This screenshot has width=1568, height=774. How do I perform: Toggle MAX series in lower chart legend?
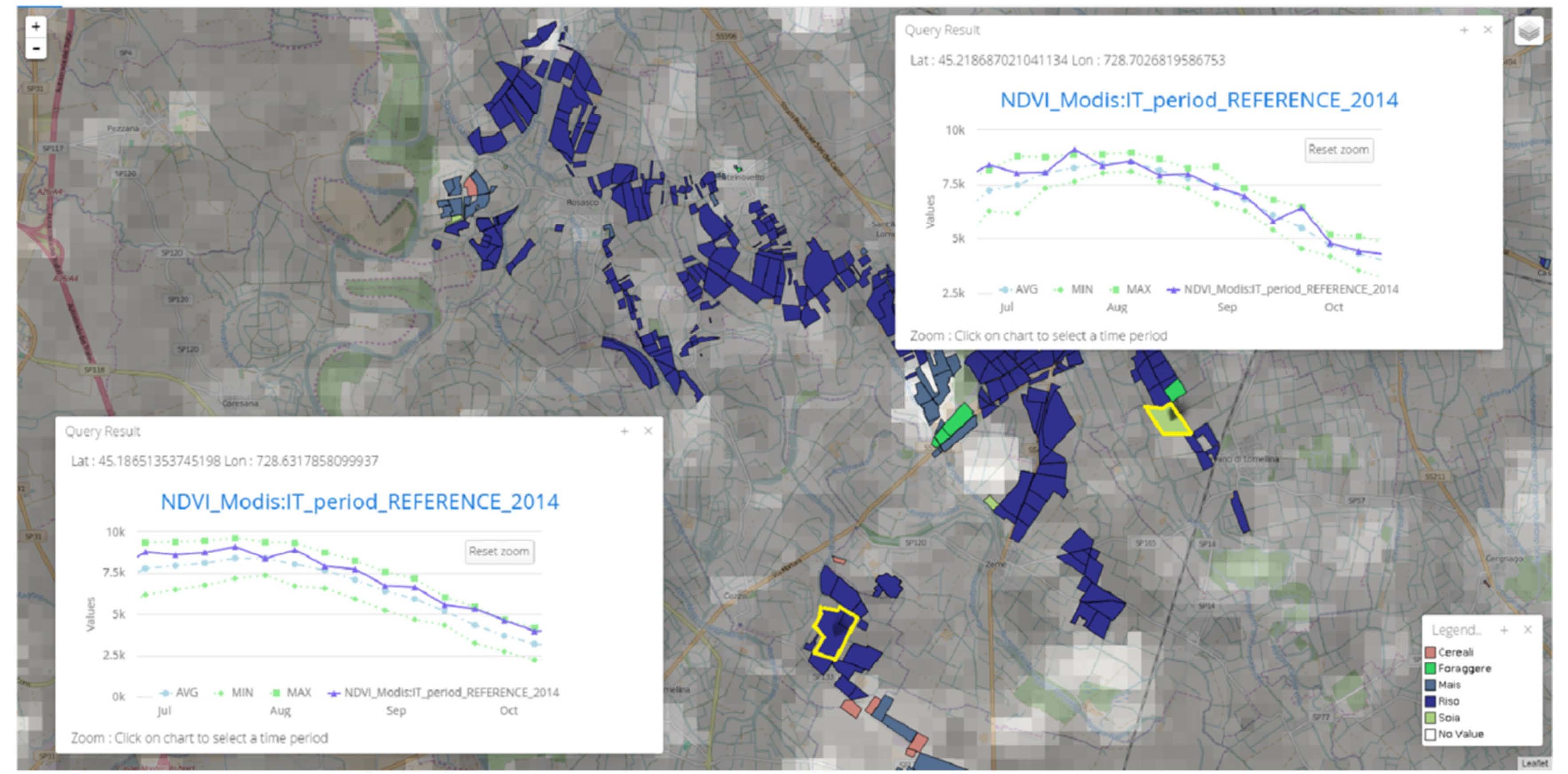[291, 692]
